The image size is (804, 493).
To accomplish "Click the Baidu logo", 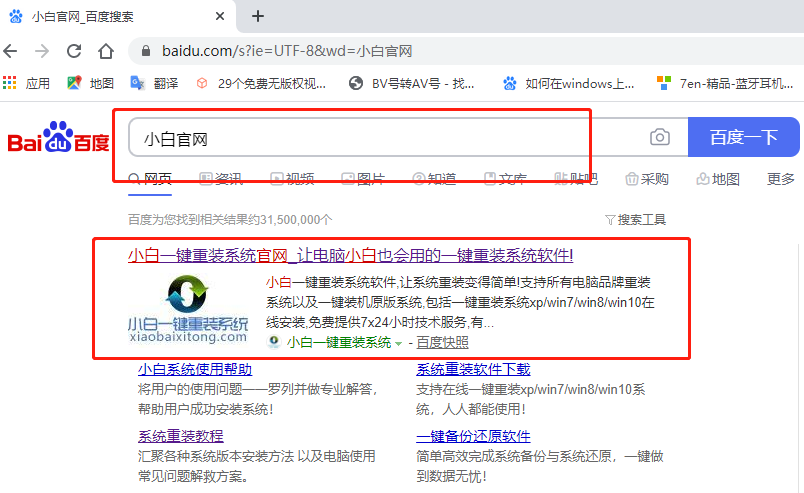I will pos(59,139).
